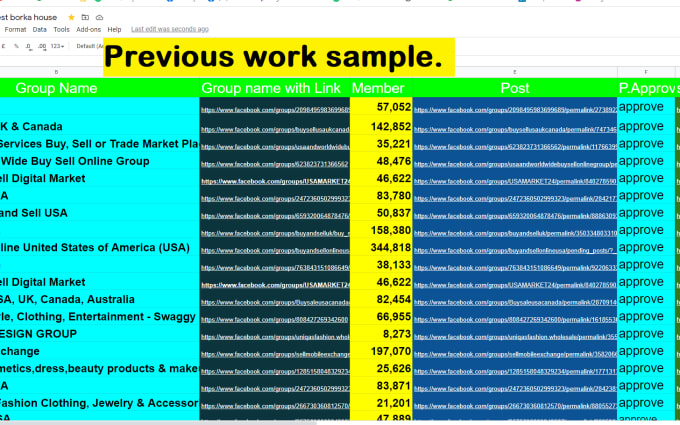Select member count 197,070
This screenshot has width=680, height=425.
coord(381,351)
